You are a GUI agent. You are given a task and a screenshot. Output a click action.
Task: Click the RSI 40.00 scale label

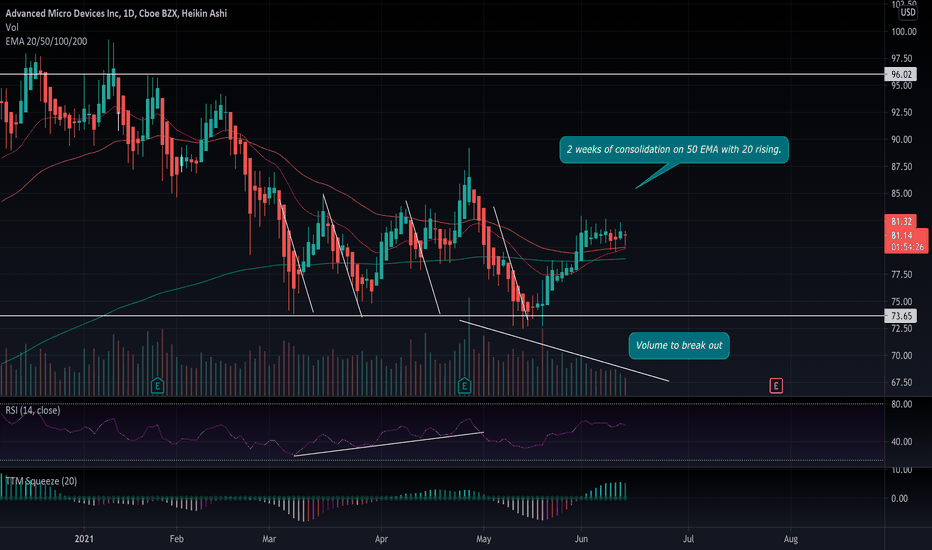coord(902,441)
